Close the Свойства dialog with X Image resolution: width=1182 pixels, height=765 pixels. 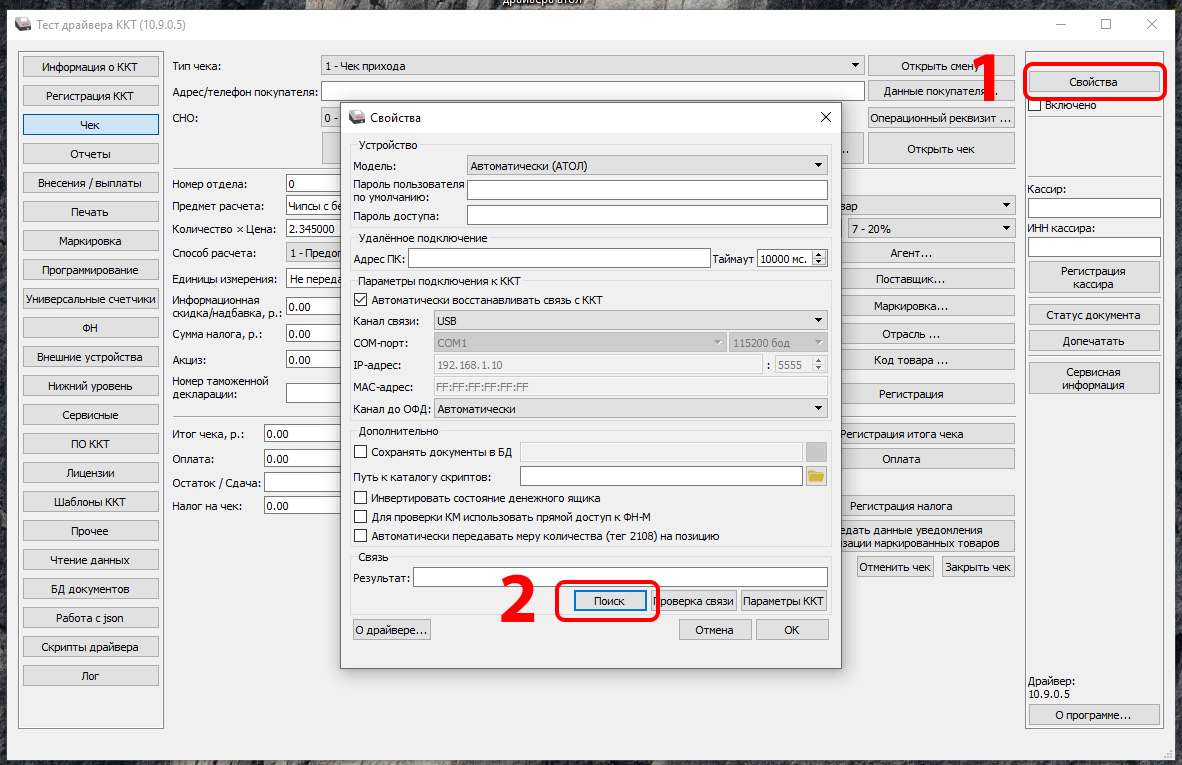pos(825,117)
